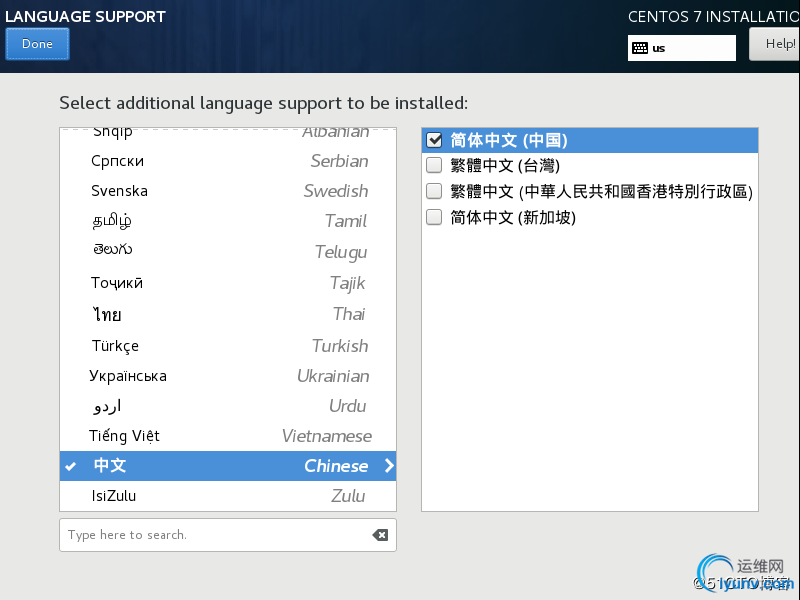Click the Chinese row checkmark icon
Viewport: 800px width, 600px height.
tap(71, 466)
